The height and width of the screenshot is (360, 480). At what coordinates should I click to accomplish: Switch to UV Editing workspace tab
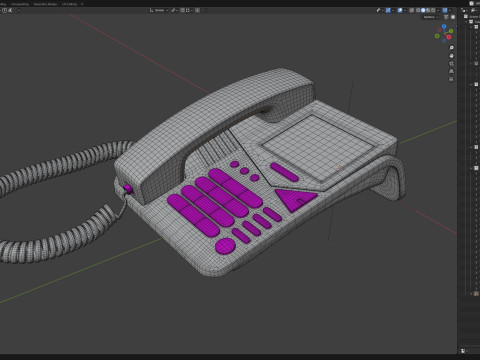(69, 4)
